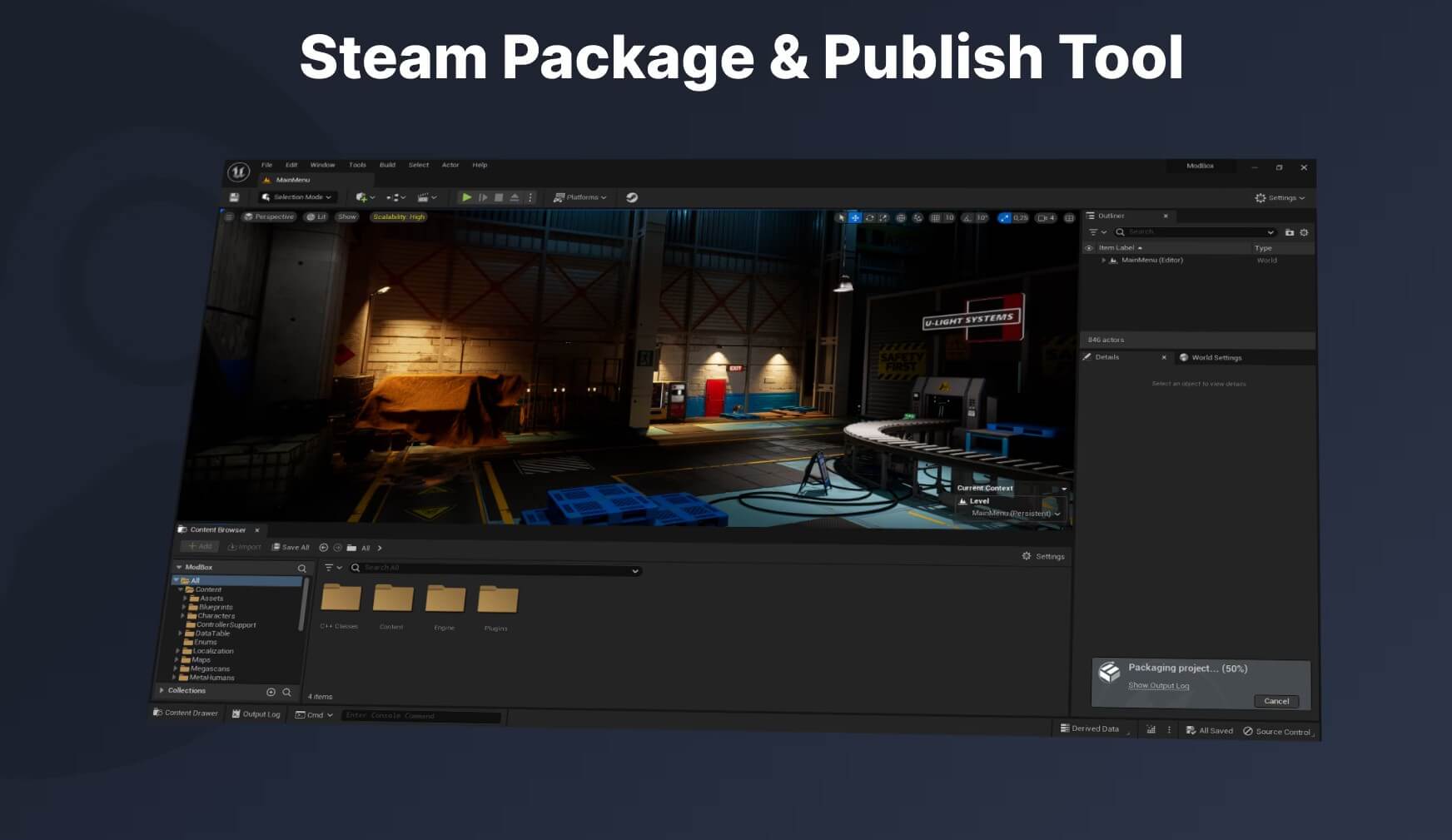
Task: Toggle scale snapping icon
Action: pyautogui.click(x=1005, y=218)
